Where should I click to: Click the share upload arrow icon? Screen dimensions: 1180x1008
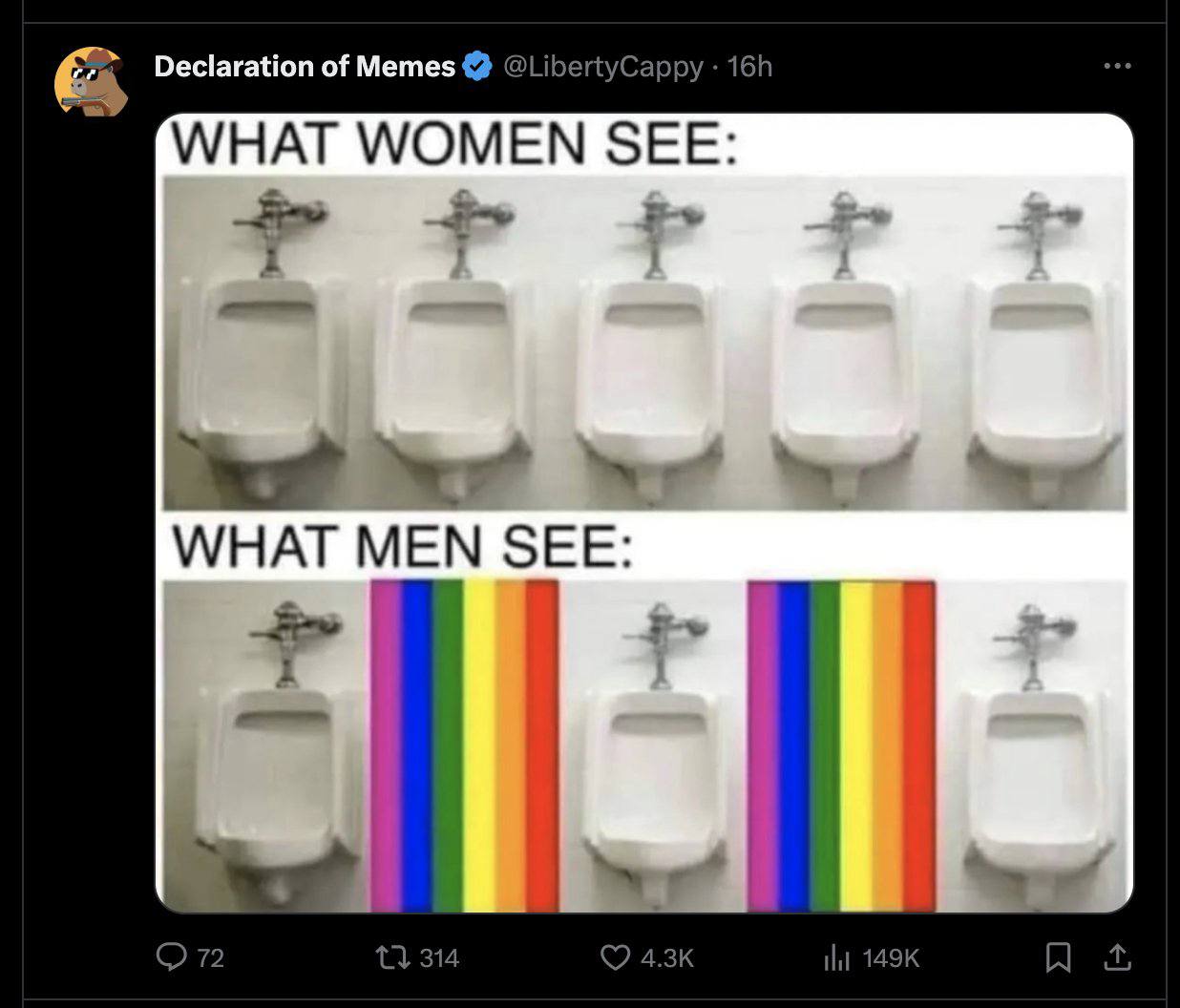(1118, 956)
